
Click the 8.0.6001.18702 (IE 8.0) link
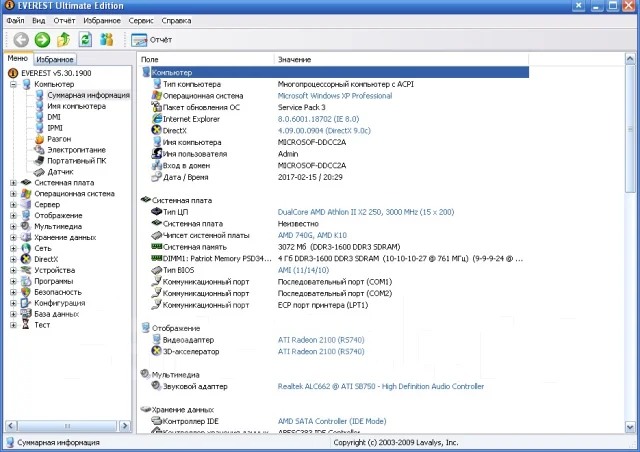[318, 119]
